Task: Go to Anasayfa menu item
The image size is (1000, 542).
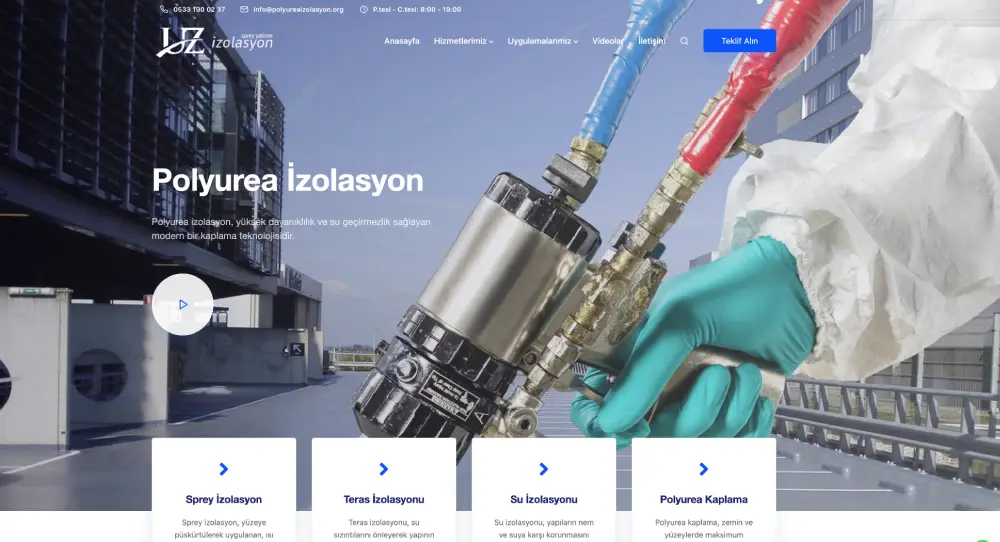Action: (x=402, y=41)
